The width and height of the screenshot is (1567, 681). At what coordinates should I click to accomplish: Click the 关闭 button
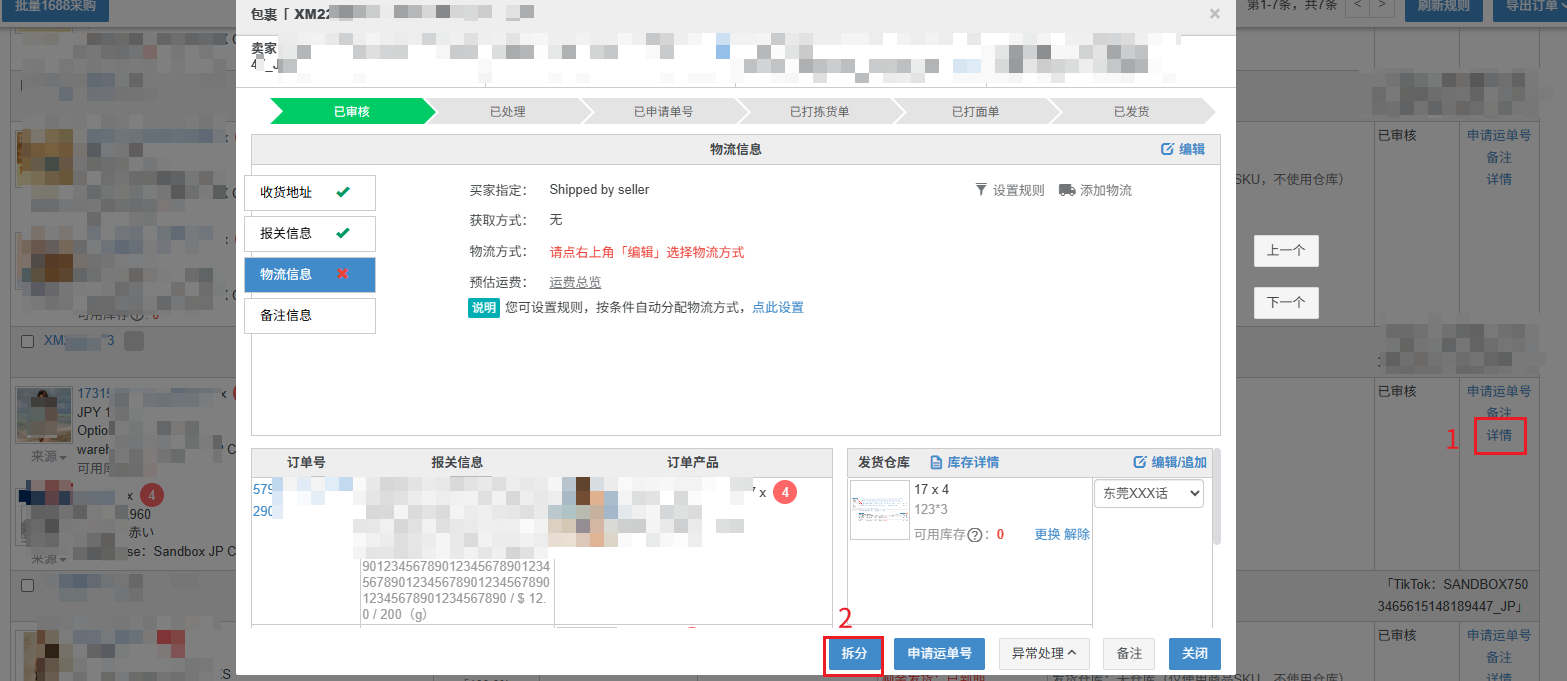1195,653
